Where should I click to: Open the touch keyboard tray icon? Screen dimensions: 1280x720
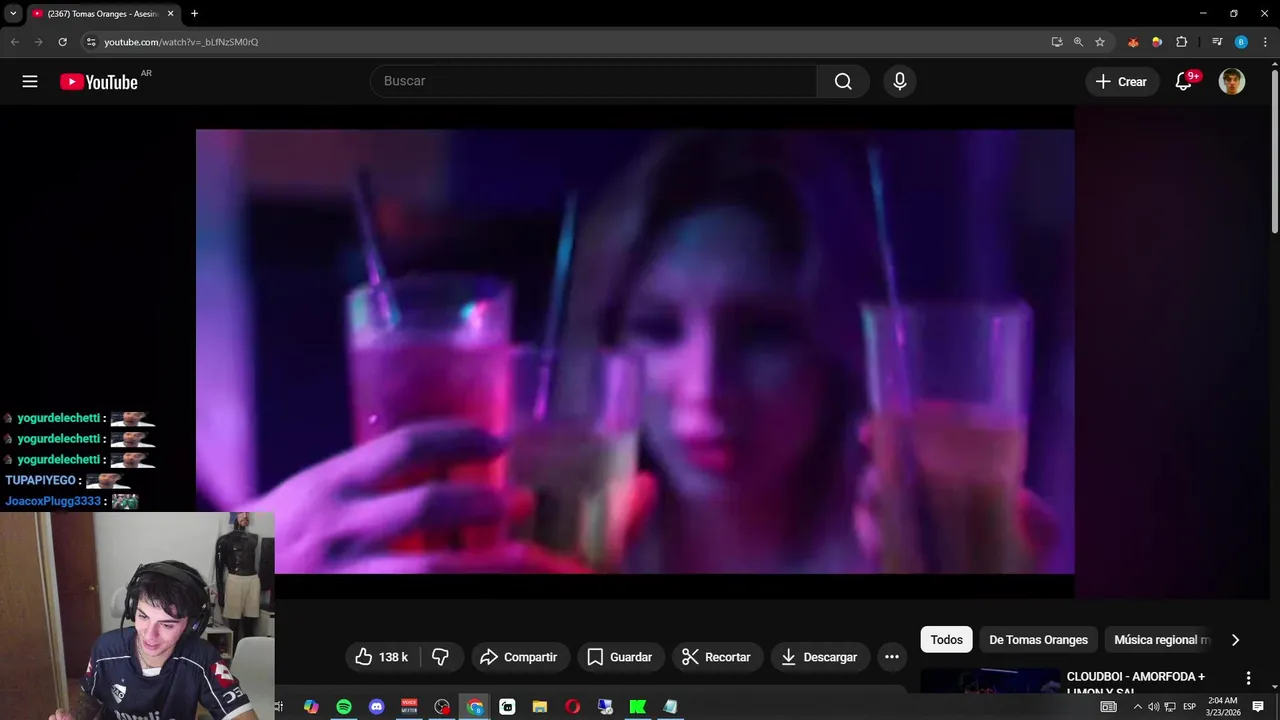pos(1108,707)
